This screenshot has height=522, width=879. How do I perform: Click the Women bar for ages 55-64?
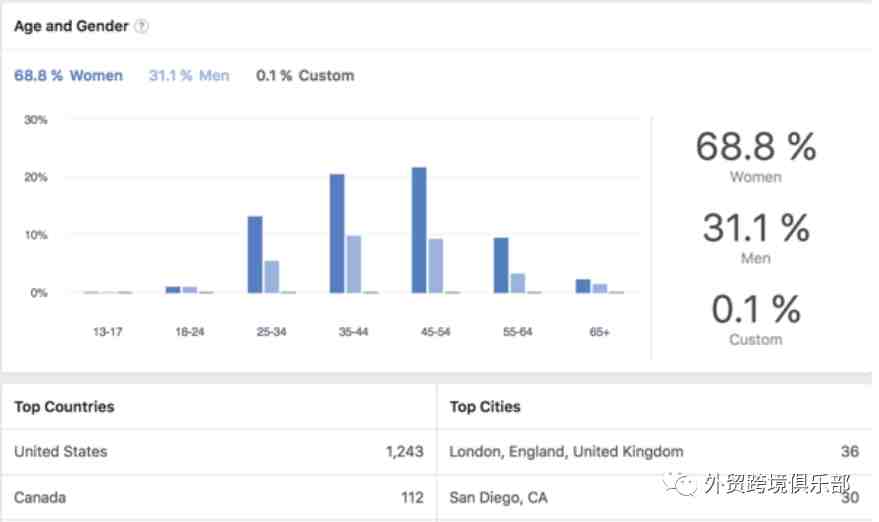[x=501, y=265]
